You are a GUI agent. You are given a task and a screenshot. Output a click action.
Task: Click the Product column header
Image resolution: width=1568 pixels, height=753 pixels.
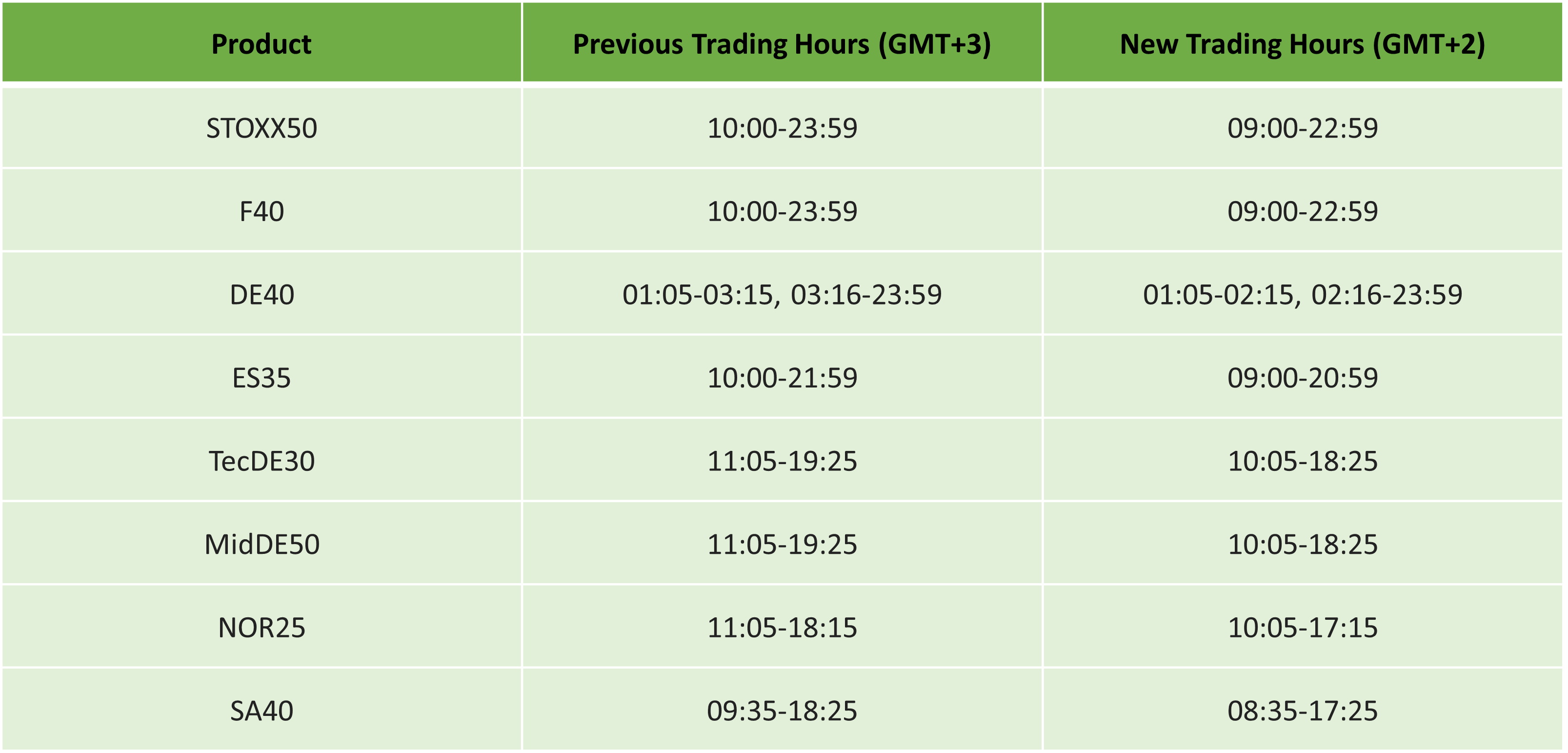click(x=261, y=44)
